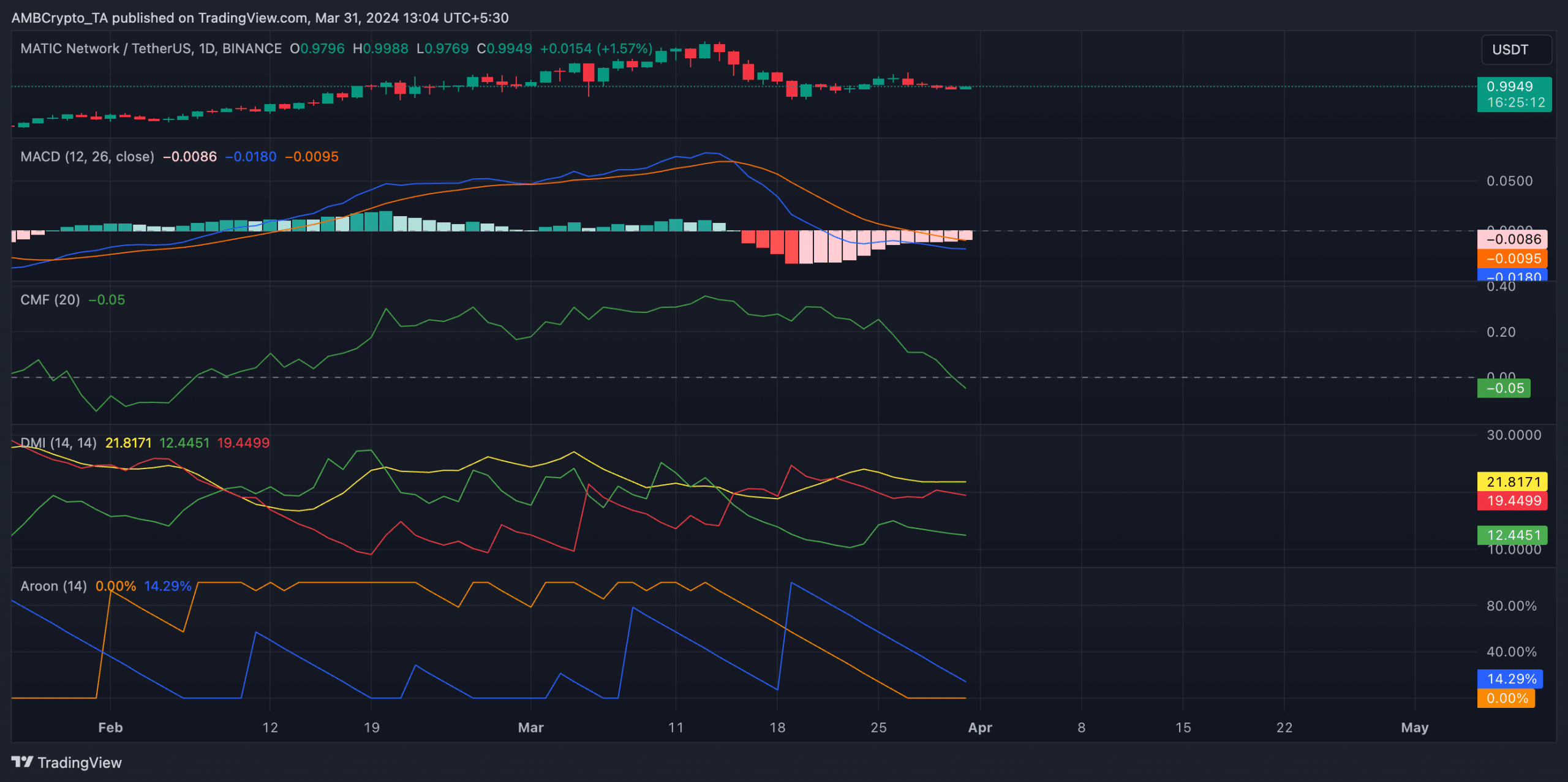Click the green -0.05 CMF value tag

pos(1504,388)
